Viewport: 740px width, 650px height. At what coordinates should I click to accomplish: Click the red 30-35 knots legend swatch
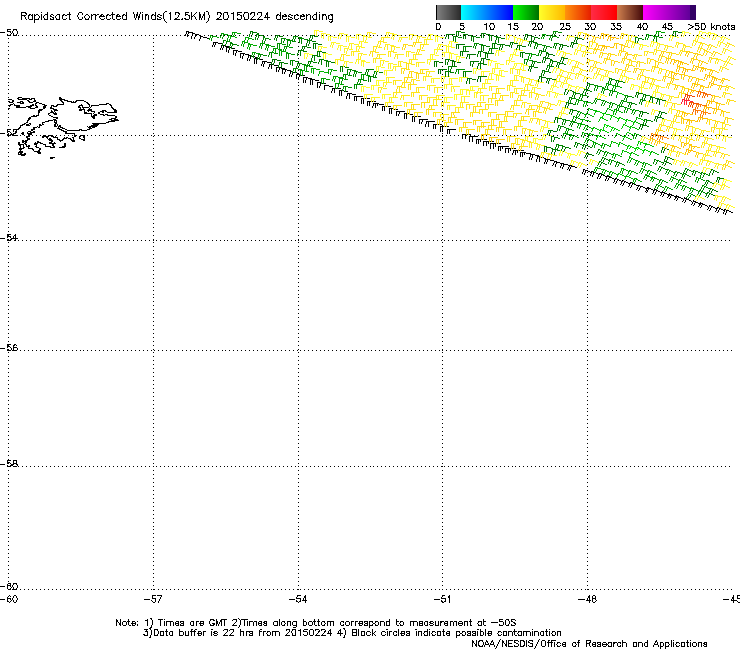click(604, 12)
